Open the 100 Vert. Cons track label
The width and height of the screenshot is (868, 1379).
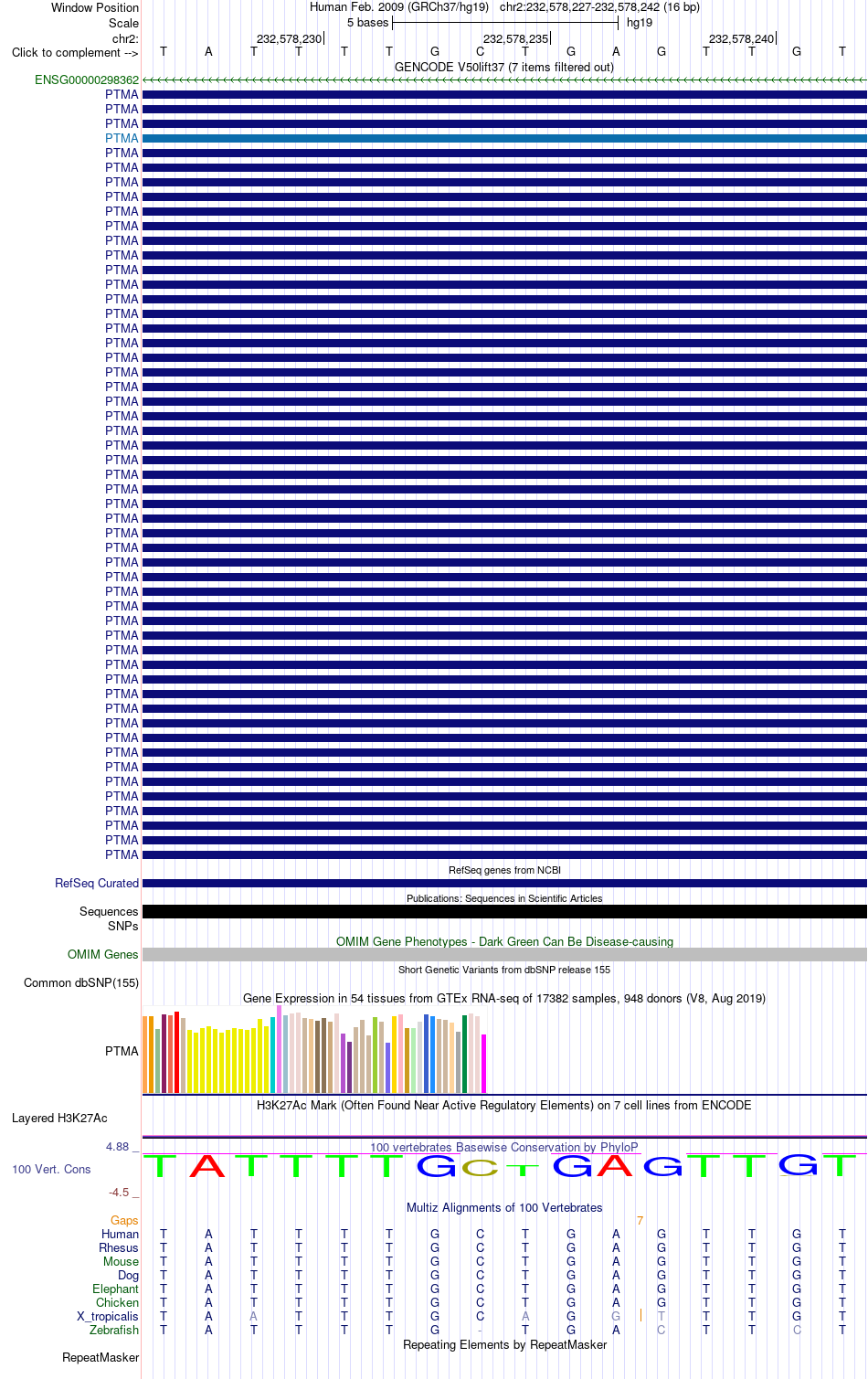51,1169
